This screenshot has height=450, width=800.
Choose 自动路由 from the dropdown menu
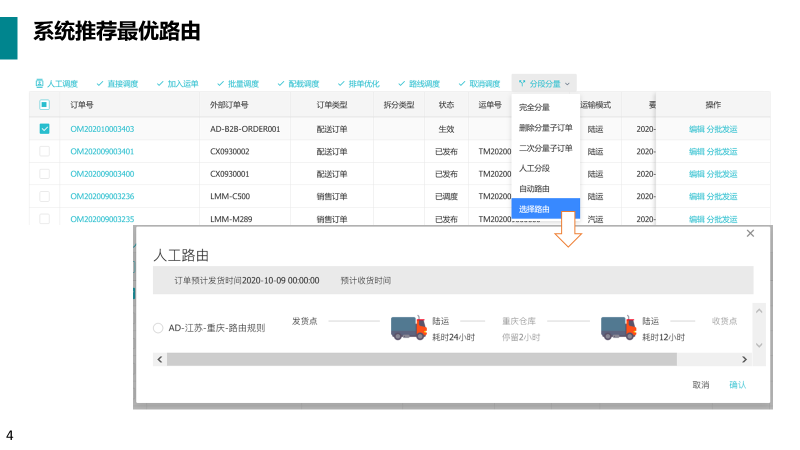pyautogui.click(x=534, y=189)
